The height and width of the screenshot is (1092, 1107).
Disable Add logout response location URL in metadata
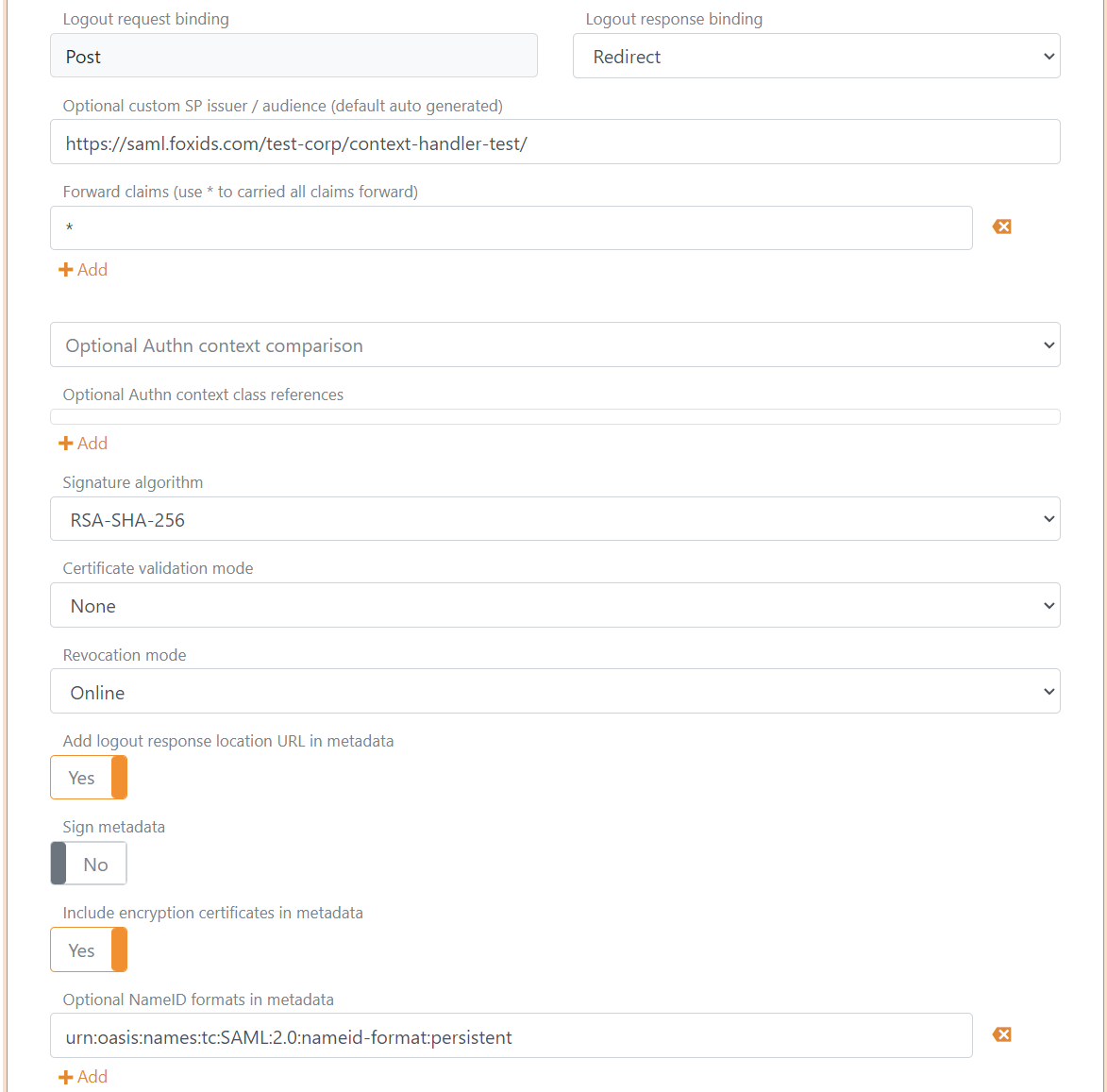pyautogui.click(x=89, y=778)
